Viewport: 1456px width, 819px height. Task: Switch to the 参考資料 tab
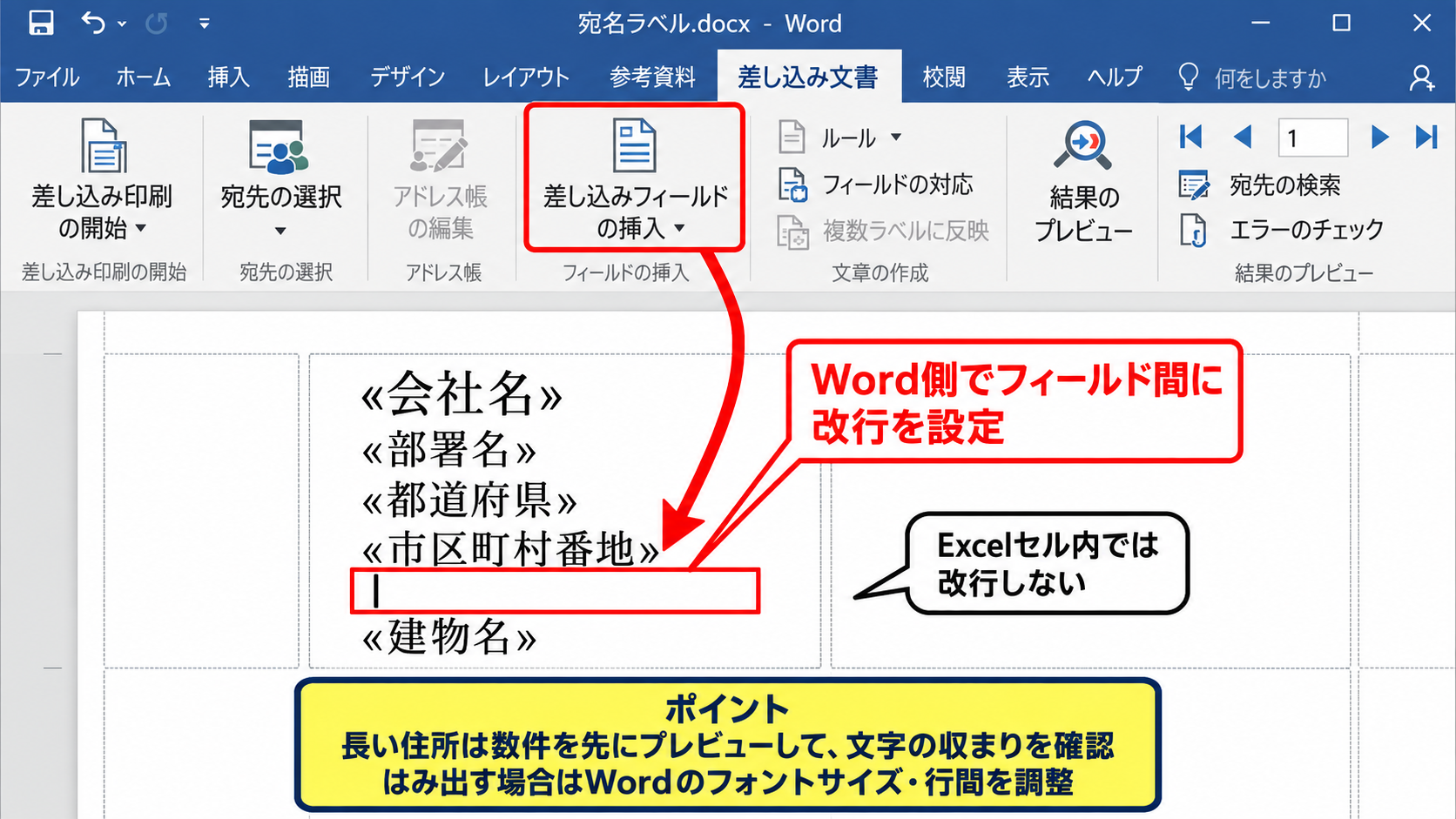(x=652, y=77)
